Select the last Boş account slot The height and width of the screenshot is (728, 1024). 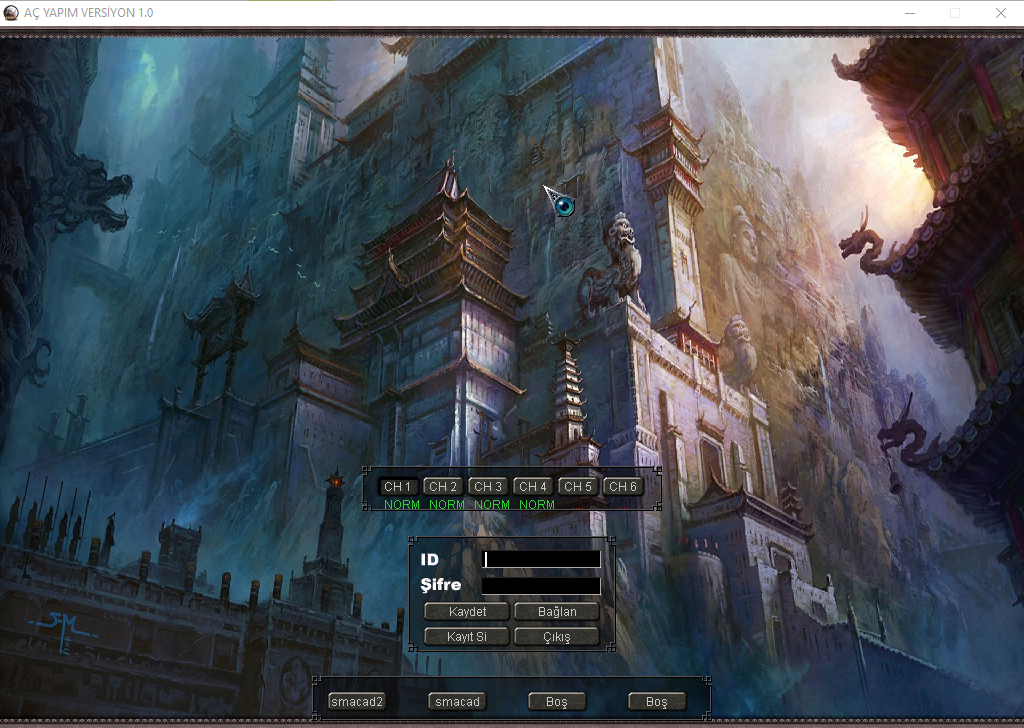coord(657,702)
